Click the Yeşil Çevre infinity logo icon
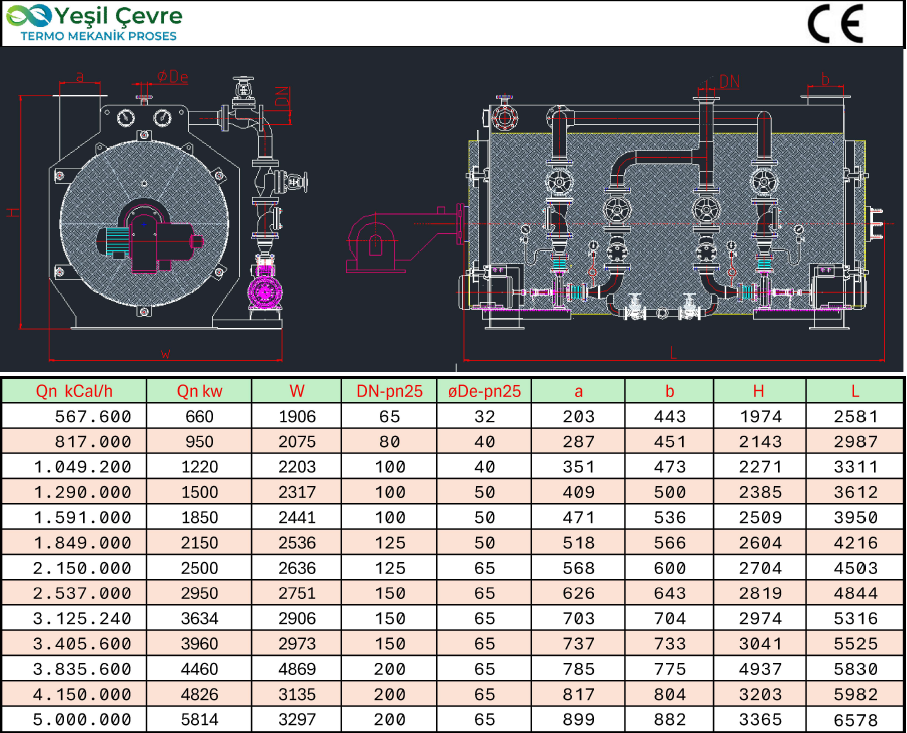Screen dimensions: 907x733 pyautogui.click(x=27, y=16)
